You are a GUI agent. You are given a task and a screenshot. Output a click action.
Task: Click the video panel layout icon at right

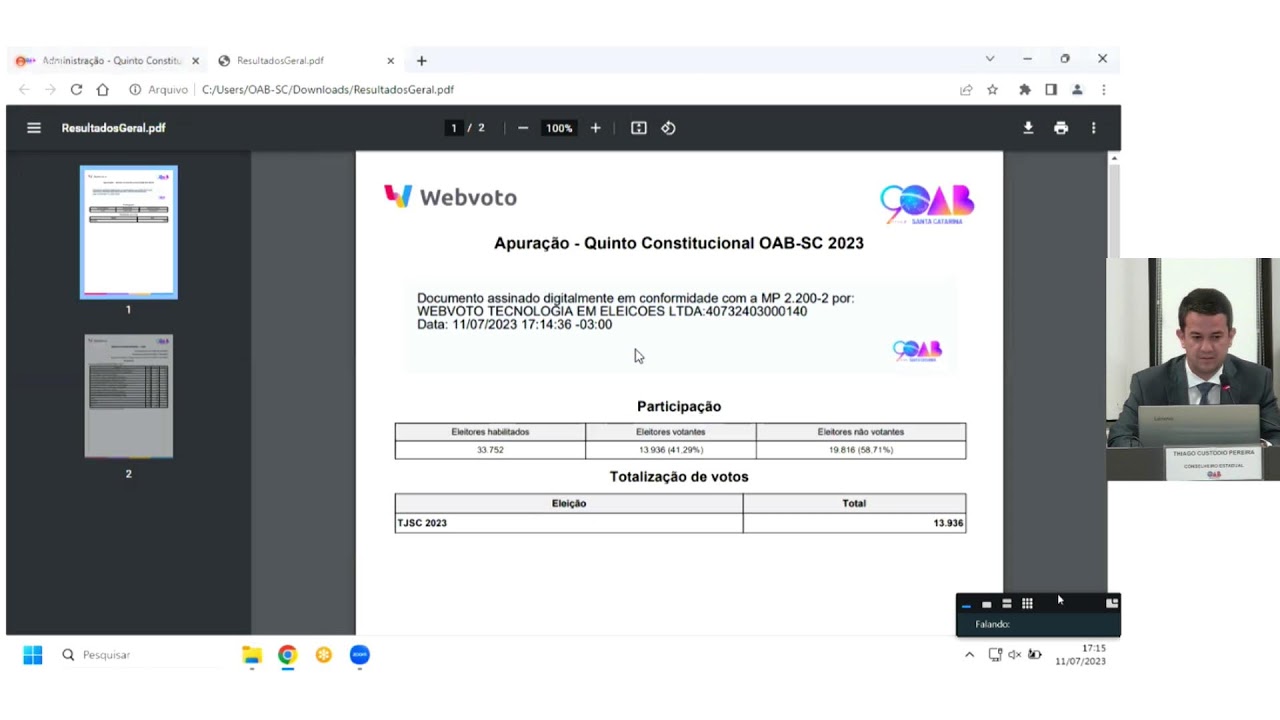1111,603
